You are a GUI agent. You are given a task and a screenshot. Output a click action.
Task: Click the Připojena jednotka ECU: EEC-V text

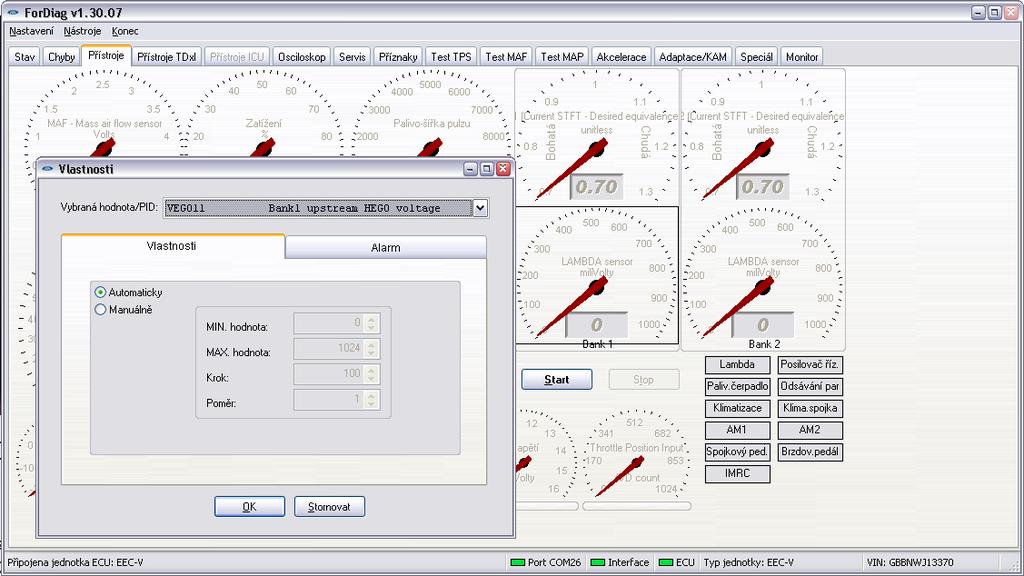point(76,562)
